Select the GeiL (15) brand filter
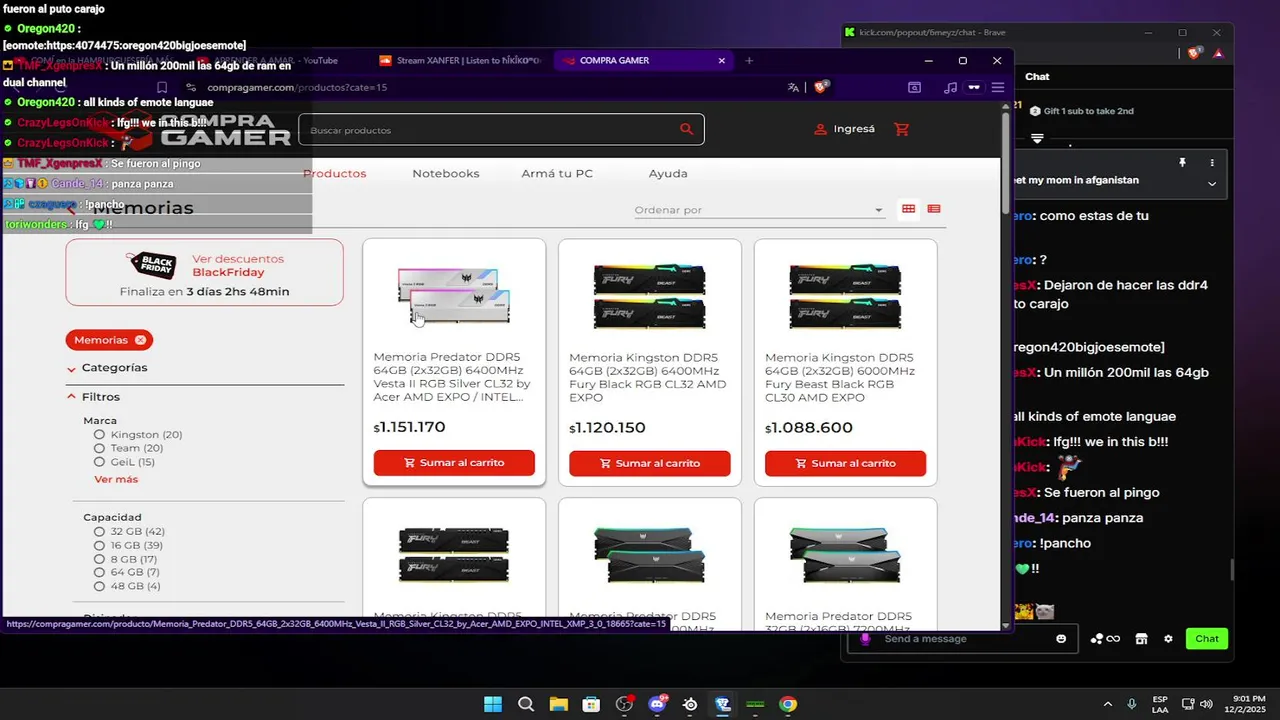This screenshot has height=720, width=1280. click(124, 462)
